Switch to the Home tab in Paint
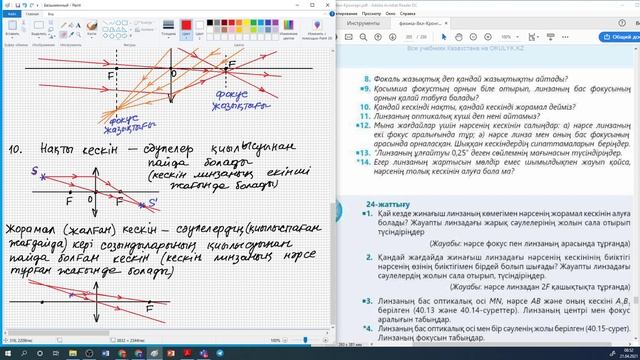Image resolution: width=640 pixels, height=360 pixels. [x=32, y=14]
